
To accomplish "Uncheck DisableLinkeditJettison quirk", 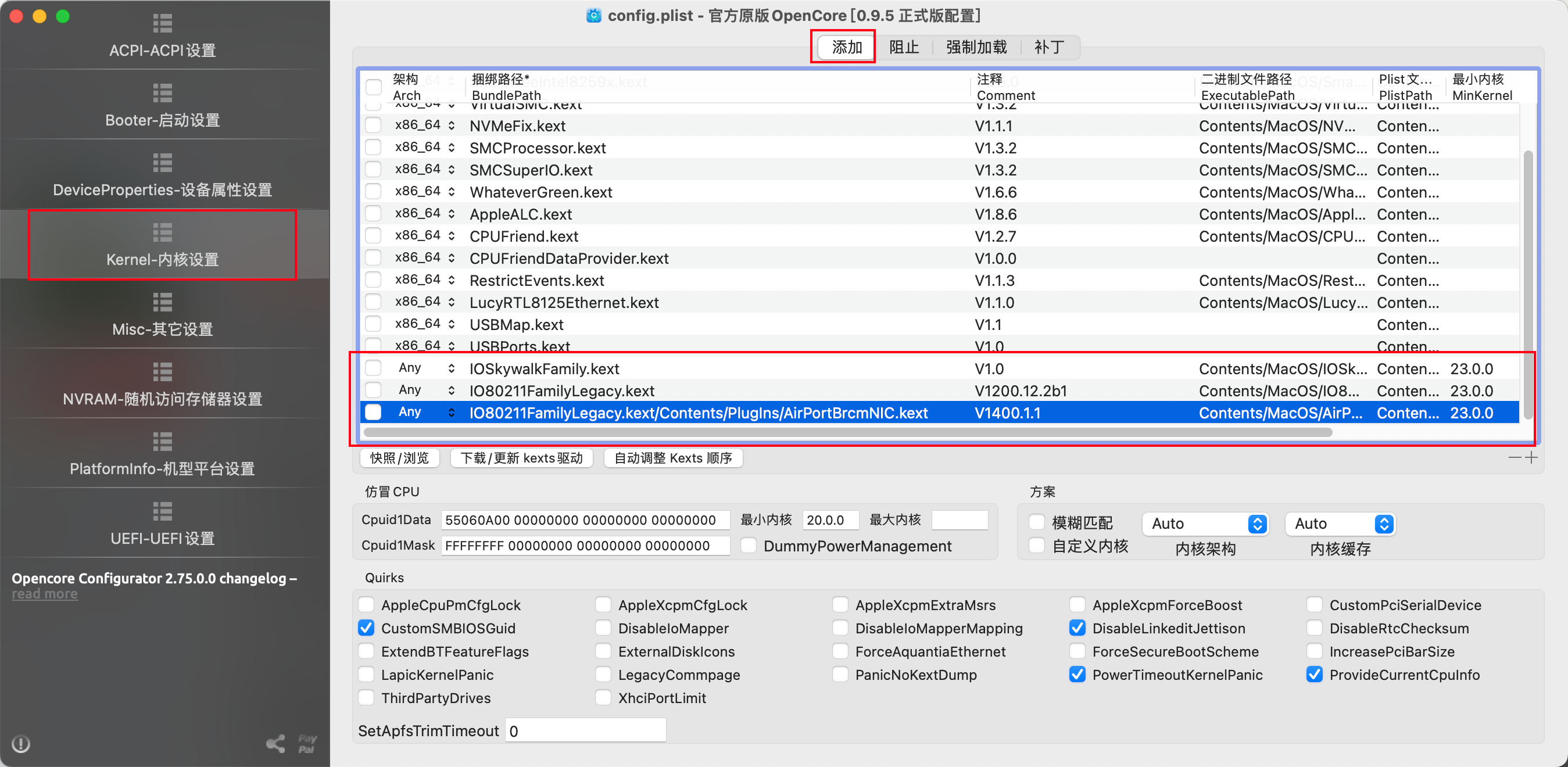I will pyautogui.click(x=1077, y=628).
